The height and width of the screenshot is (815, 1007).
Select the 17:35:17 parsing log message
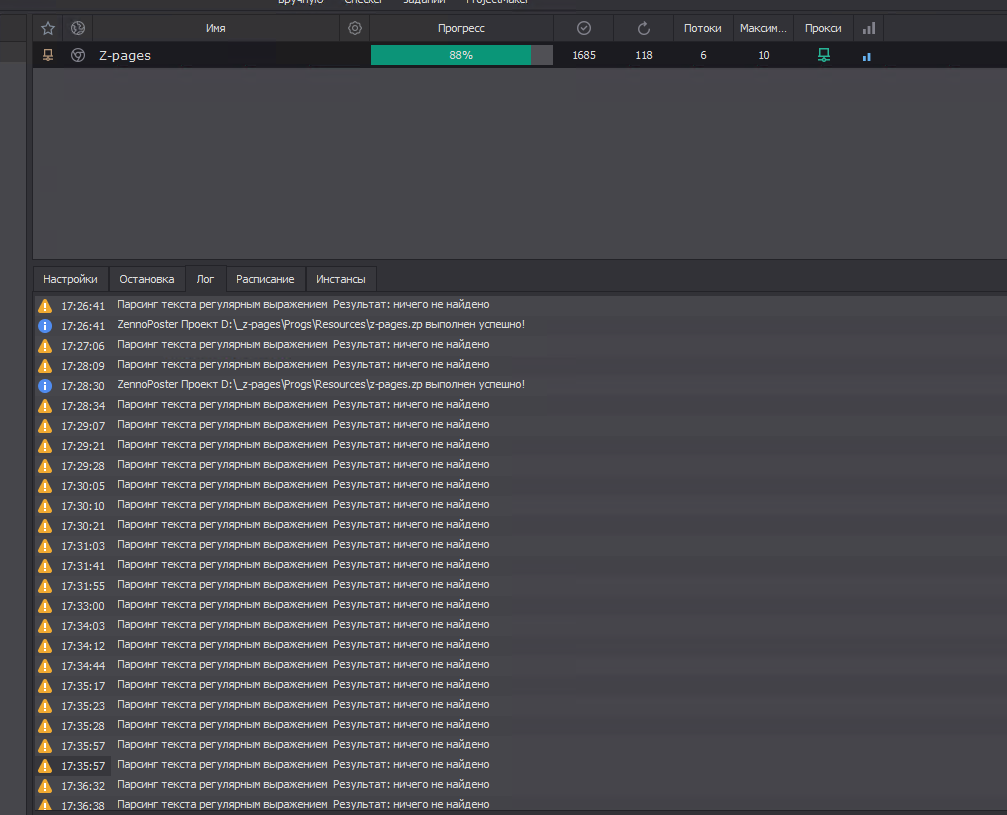303,685
